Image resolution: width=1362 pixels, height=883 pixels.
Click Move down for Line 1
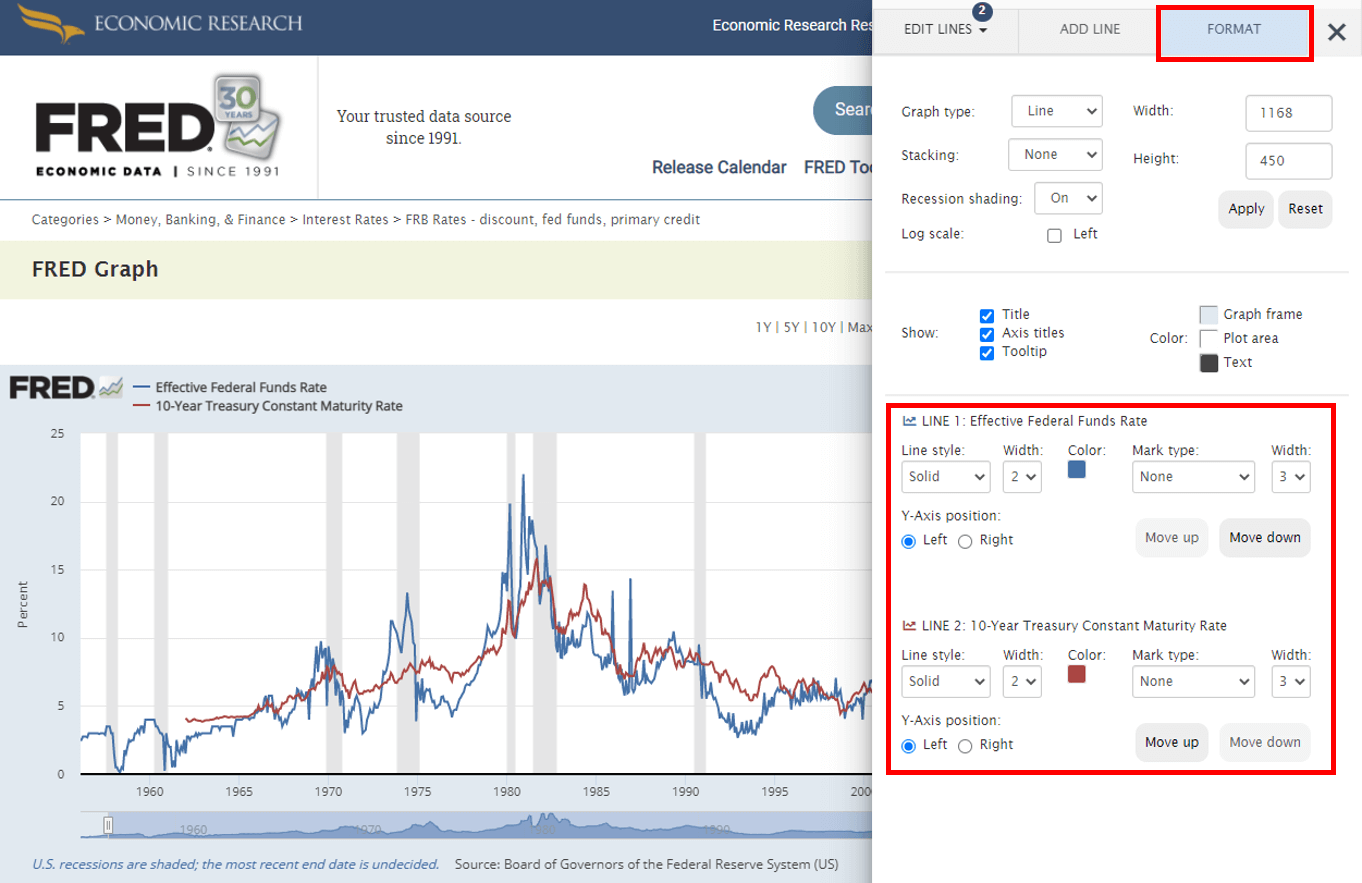click(1264, 538)
